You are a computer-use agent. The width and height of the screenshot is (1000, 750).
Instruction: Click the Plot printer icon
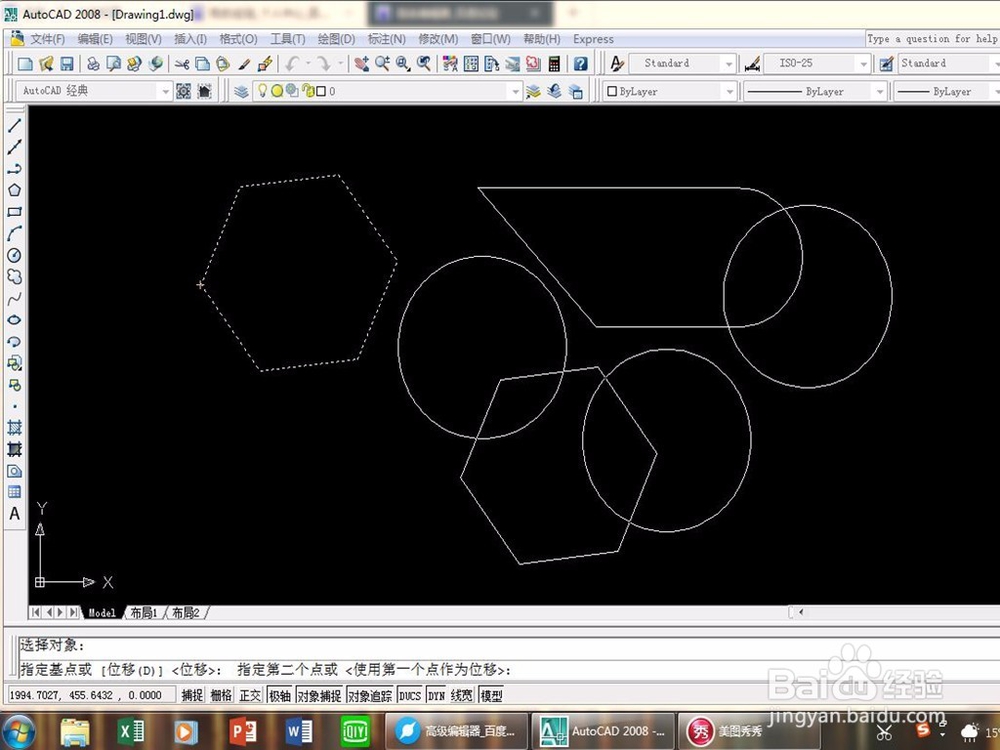click(x=93, y=63)
